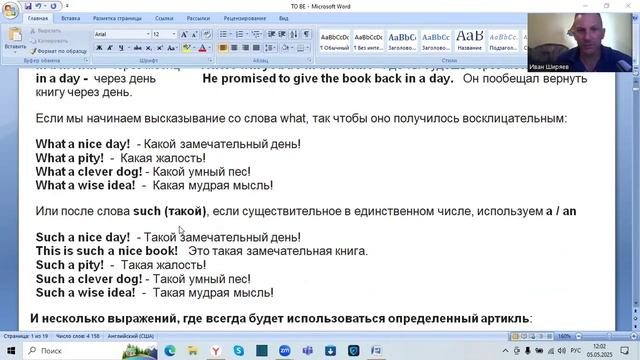The height and width of the screenshot is (360, 640).
Task: Sort text with the A-Z sort icon
Action: [294, 34]
